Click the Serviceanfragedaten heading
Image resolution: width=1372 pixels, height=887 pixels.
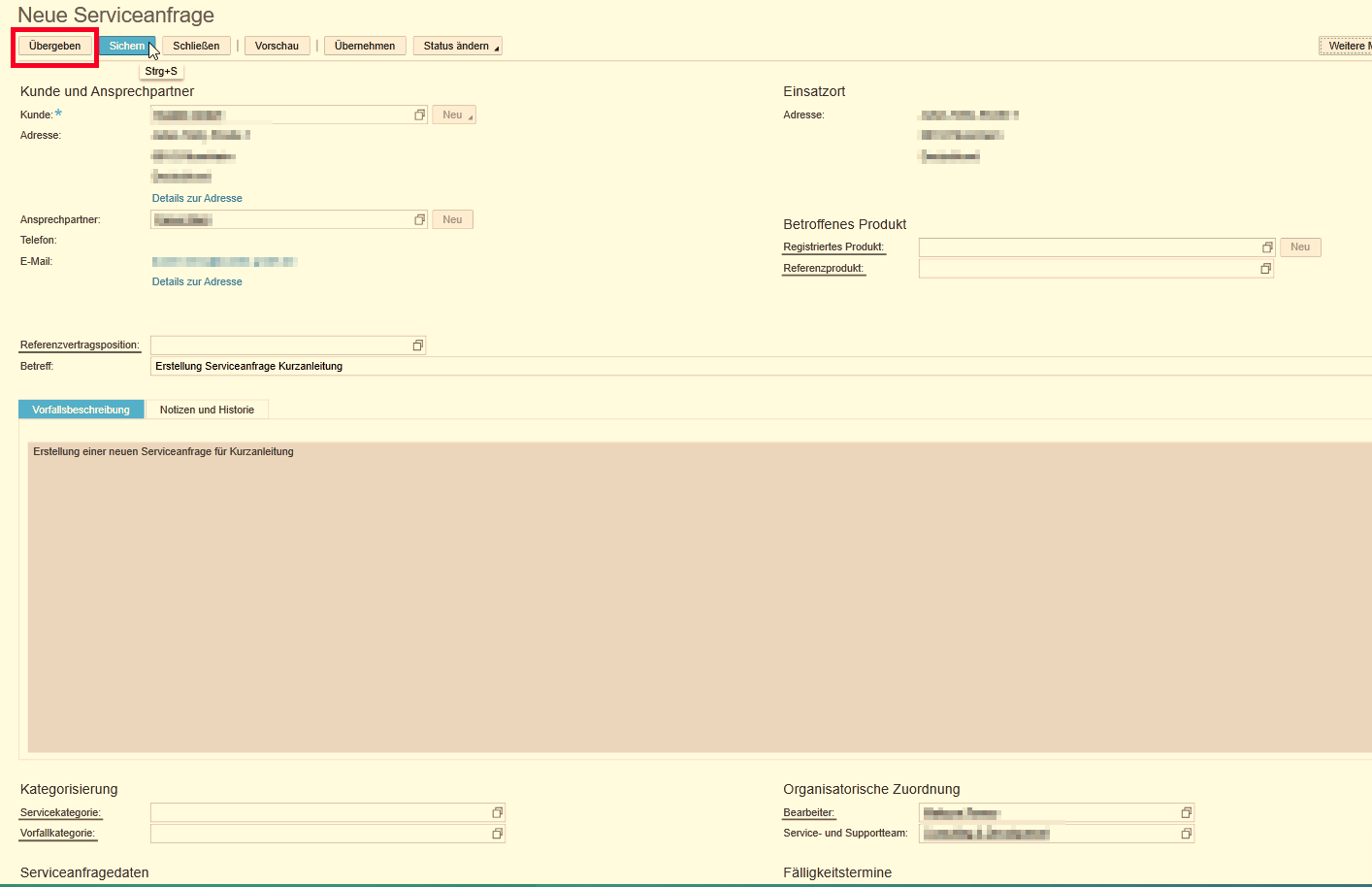(x=84, y=872)
